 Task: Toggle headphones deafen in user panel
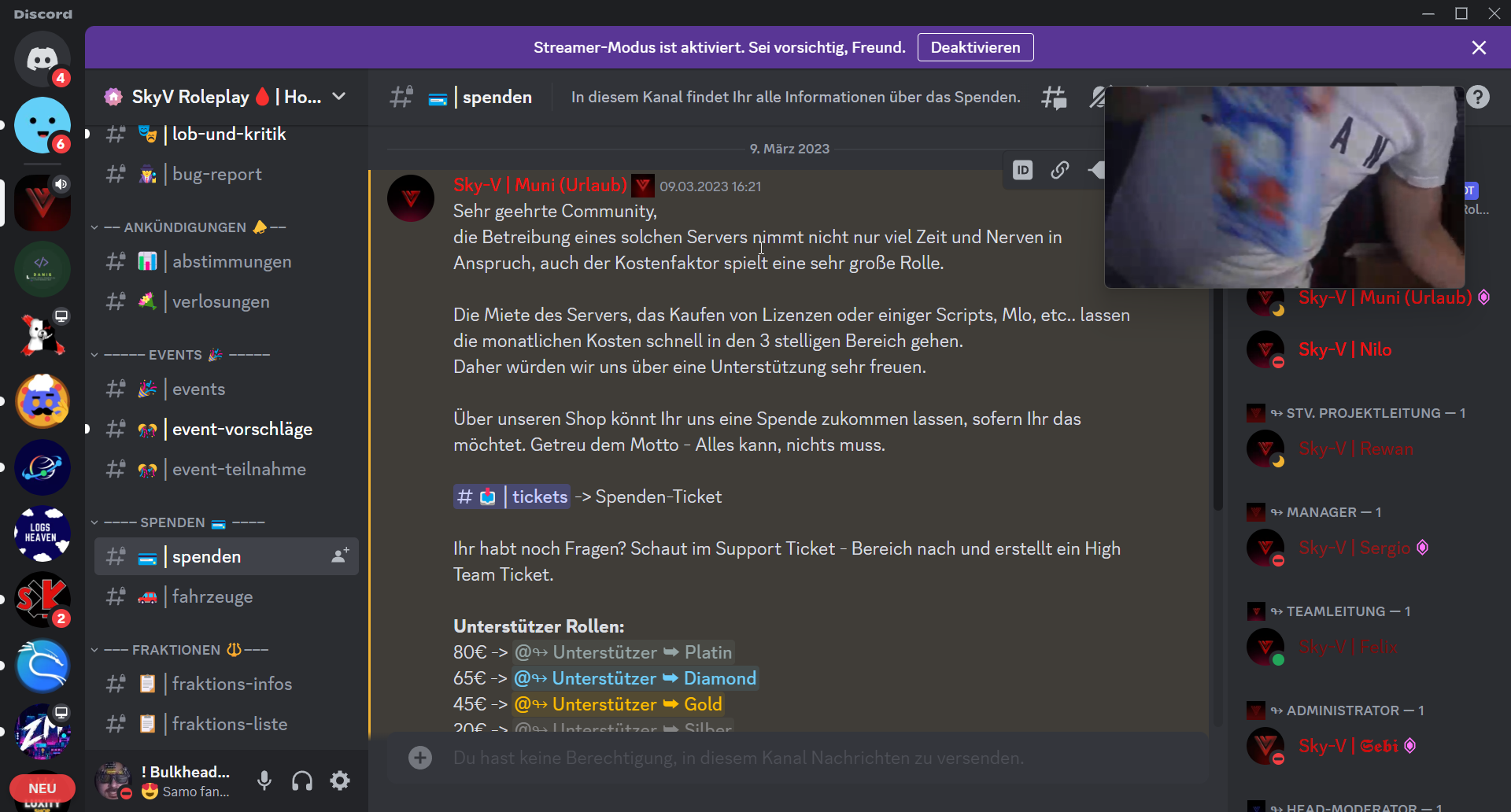pyautogui.click(x=302, y=781)
